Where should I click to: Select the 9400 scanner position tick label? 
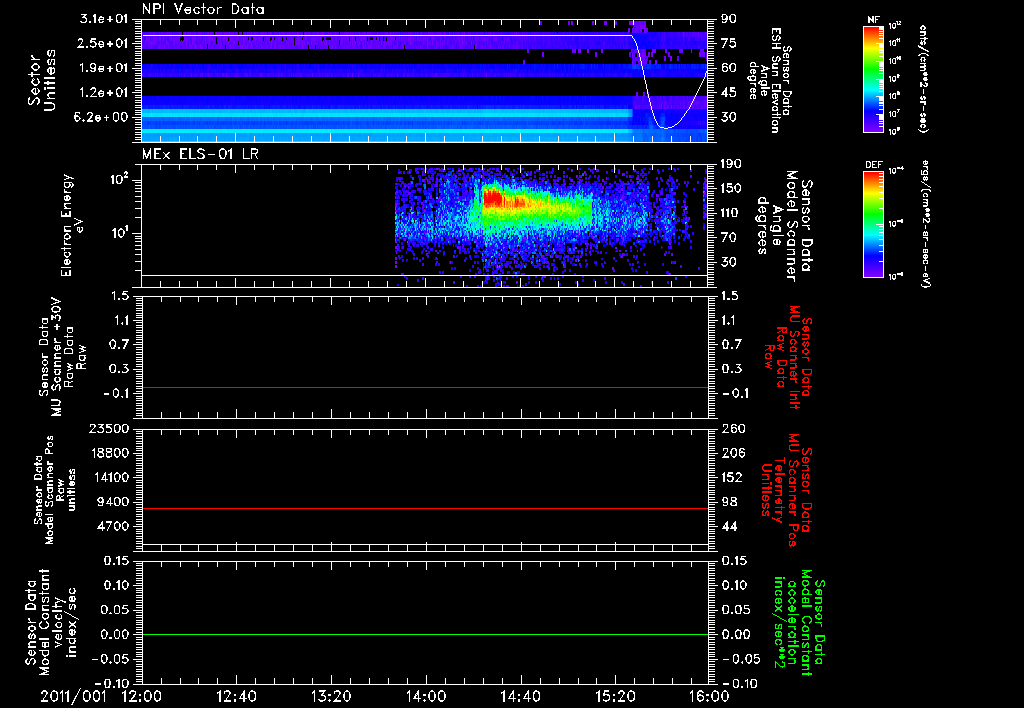[112, 502]
